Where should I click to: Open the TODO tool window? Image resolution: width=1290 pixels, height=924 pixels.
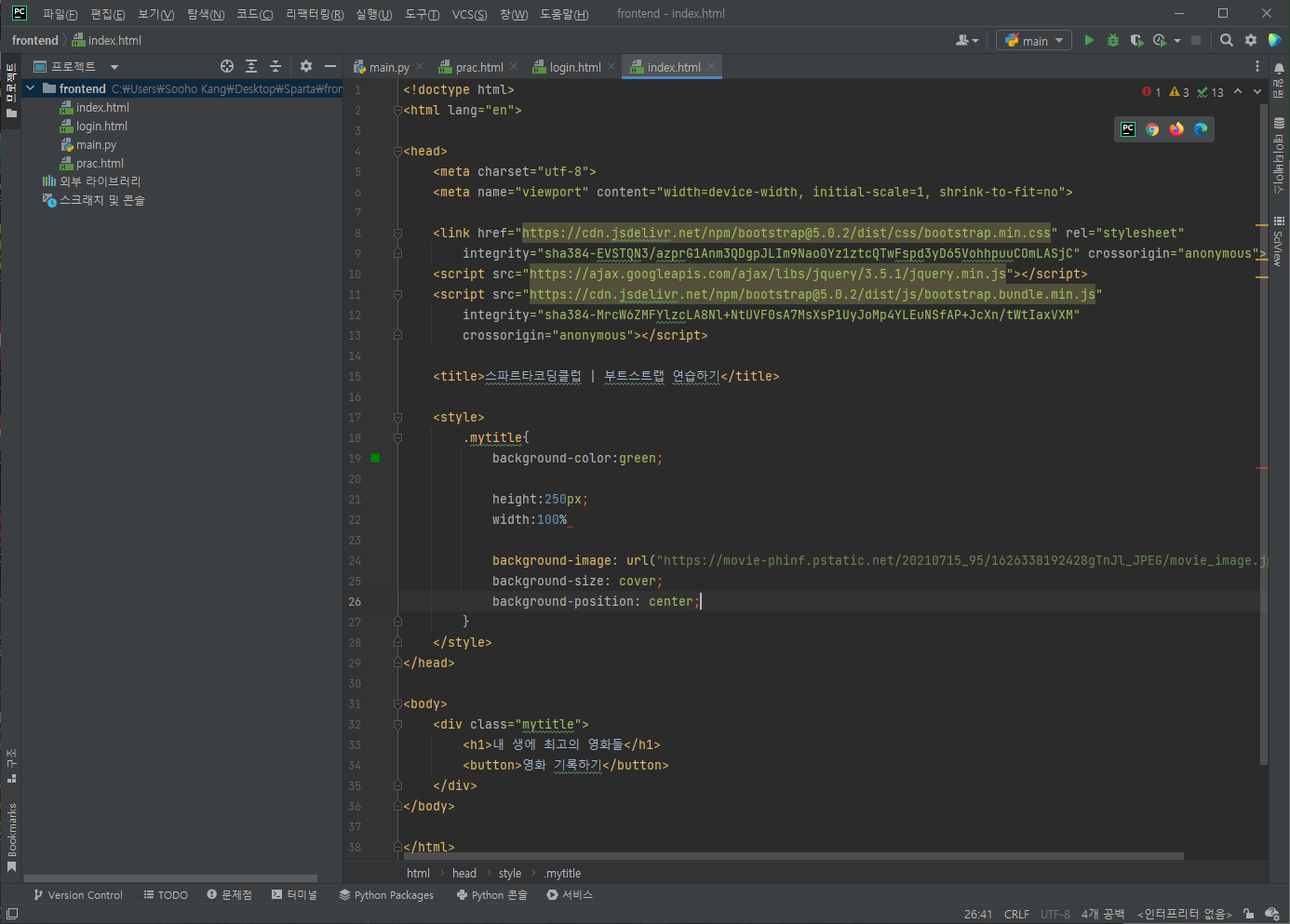click(x=166, y=894)
